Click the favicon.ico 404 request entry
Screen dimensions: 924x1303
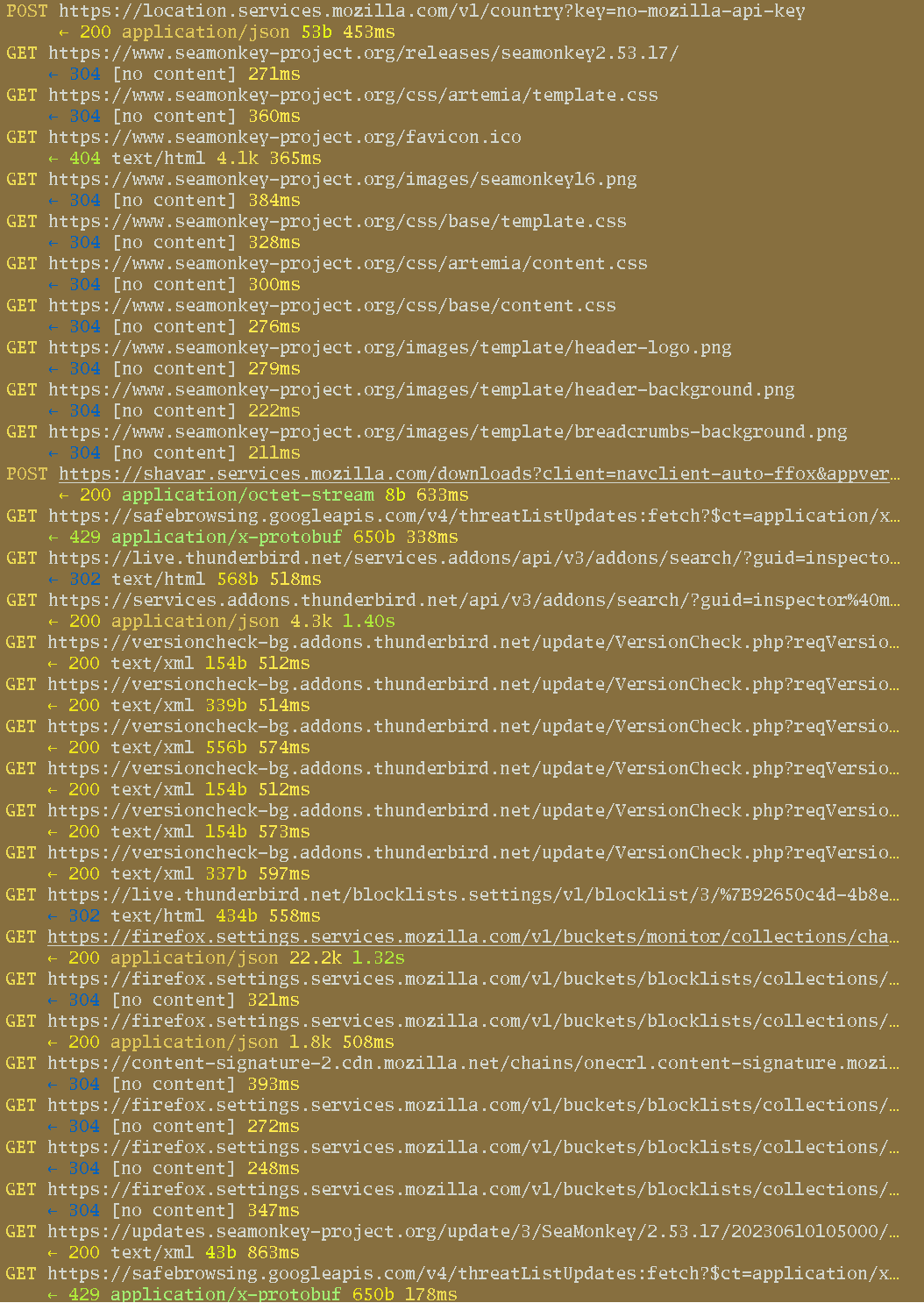285,137
